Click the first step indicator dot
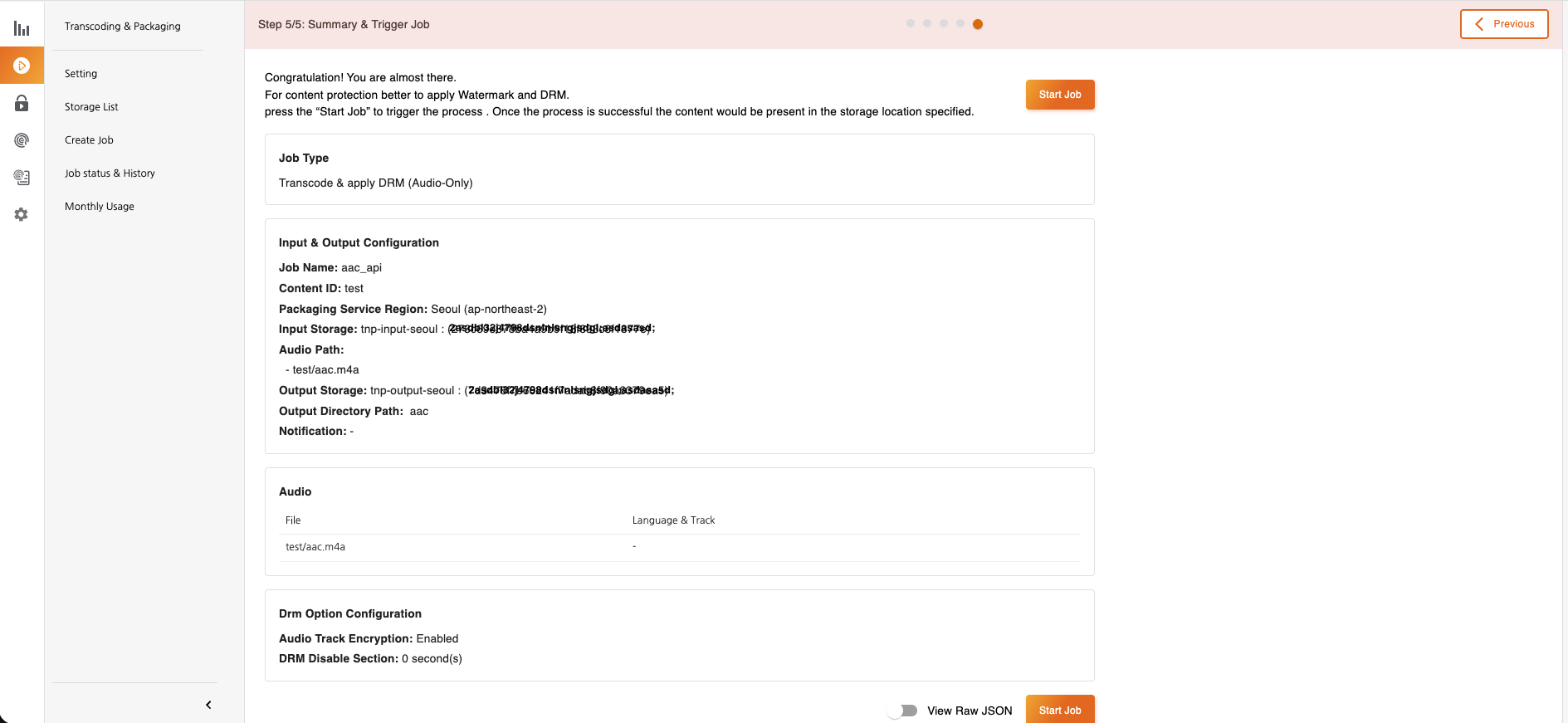This screenshot has height=723, width=1568. pyautogui.click(x=911, y=24)
